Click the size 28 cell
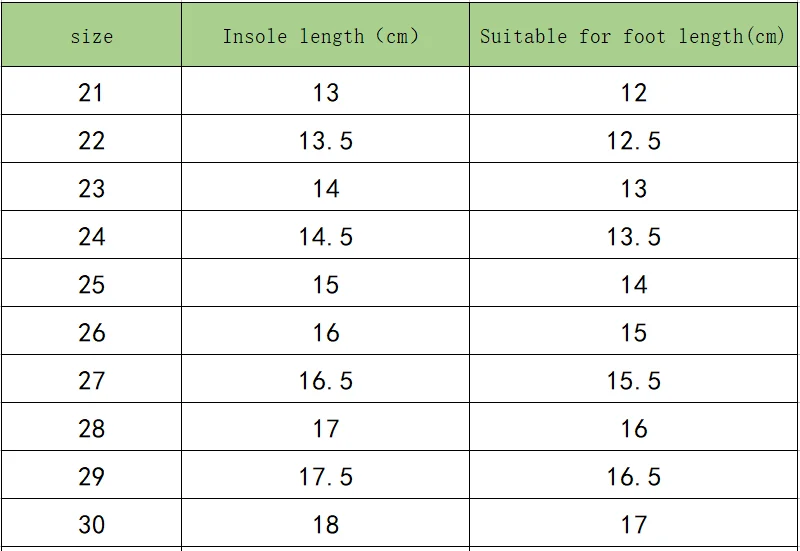 (91, 429)
